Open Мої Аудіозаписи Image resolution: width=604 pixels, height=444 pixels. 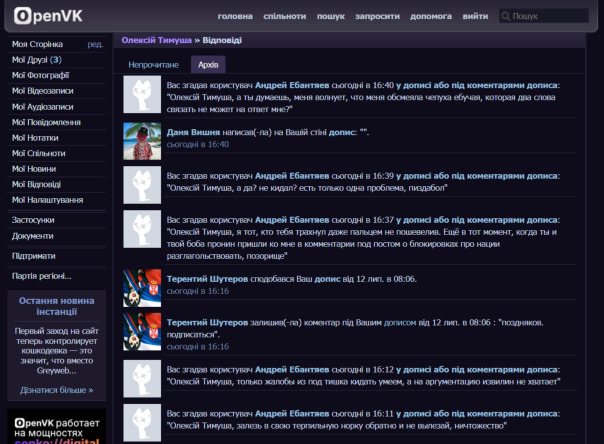42,107
